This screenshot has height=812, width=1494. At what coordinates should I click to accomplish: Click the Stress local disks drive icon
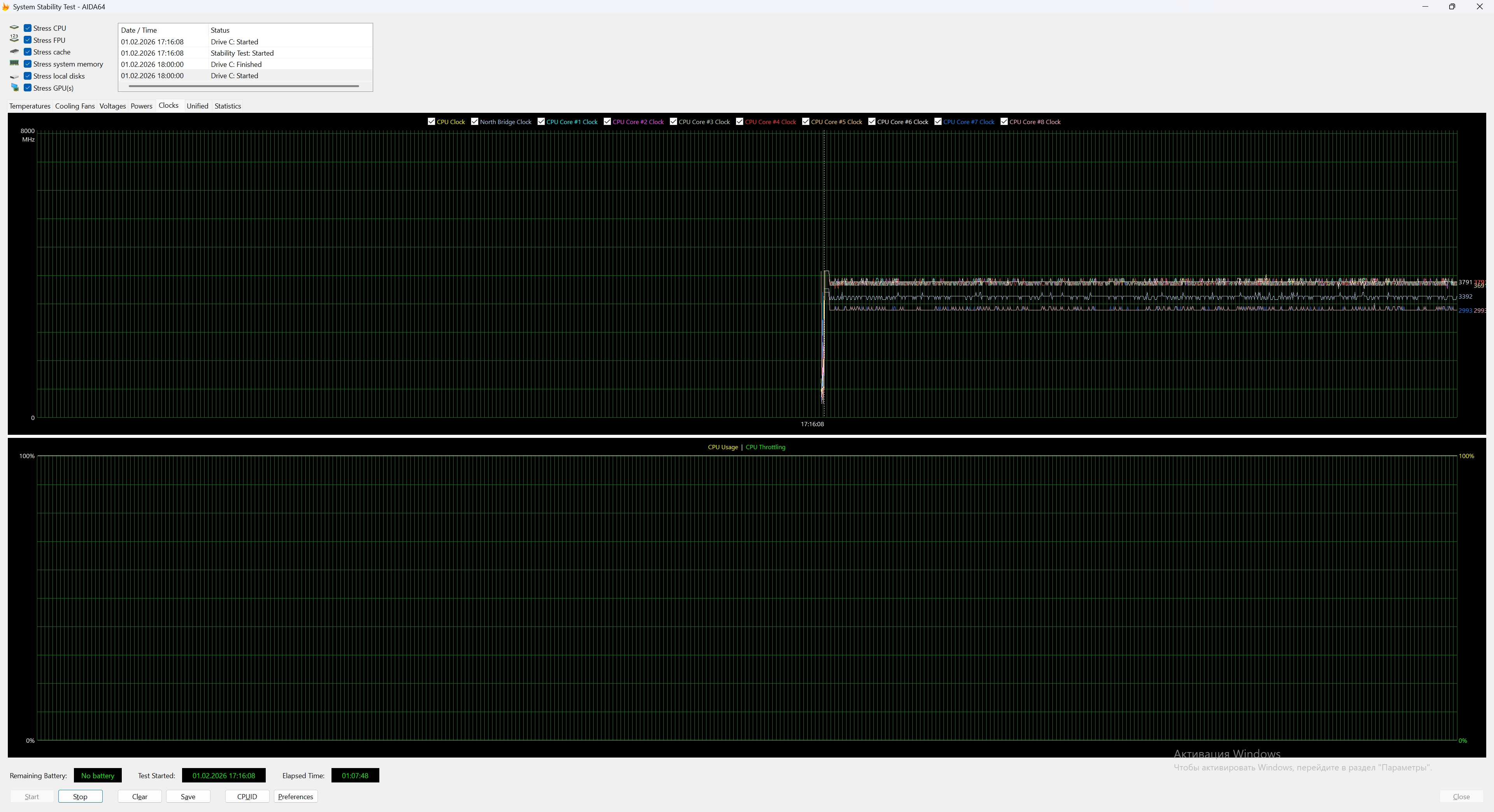pos(14,77)
